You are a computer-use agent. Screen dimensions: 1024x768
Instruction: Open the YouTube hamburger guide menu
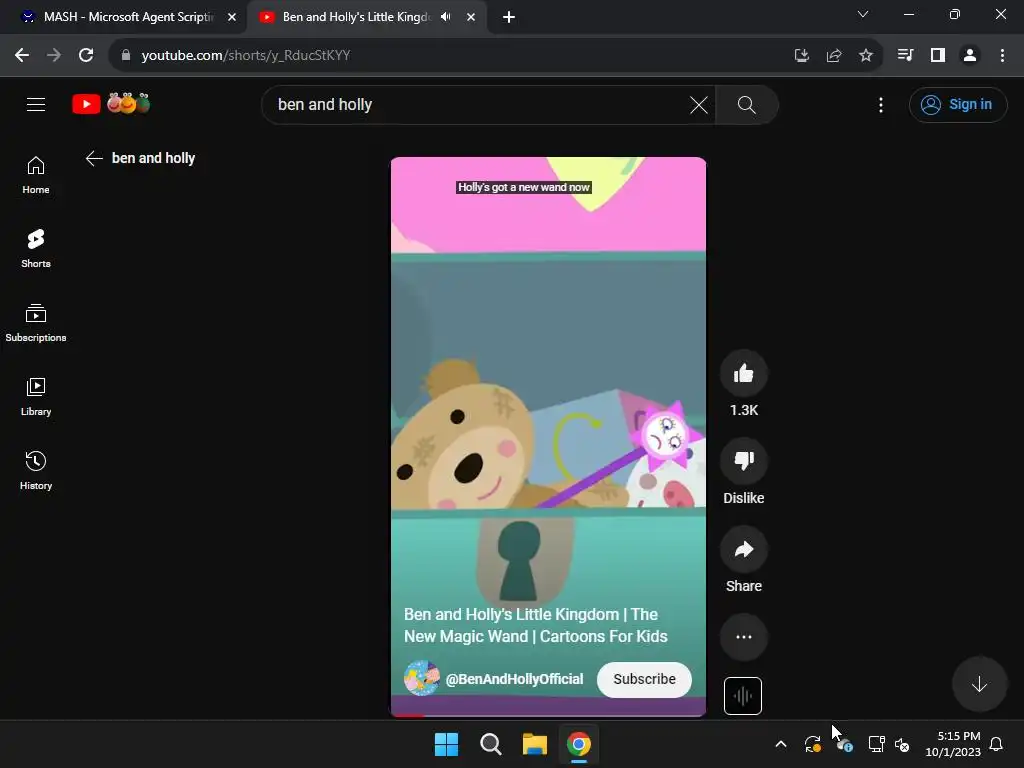[x=36, y=104]
